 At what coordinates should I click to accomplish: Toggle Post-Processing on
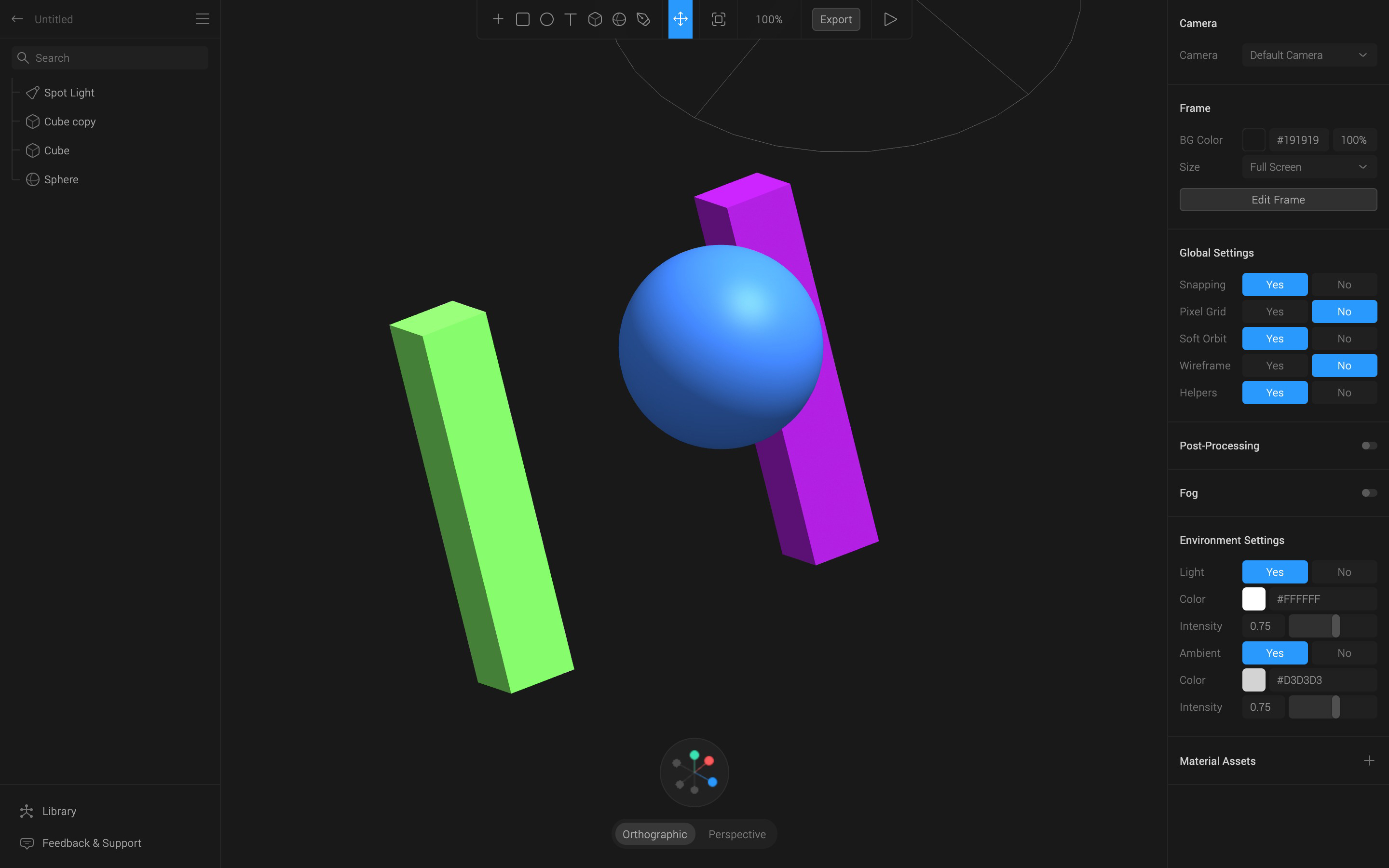pyautogui.click(x=1369, y=445)
